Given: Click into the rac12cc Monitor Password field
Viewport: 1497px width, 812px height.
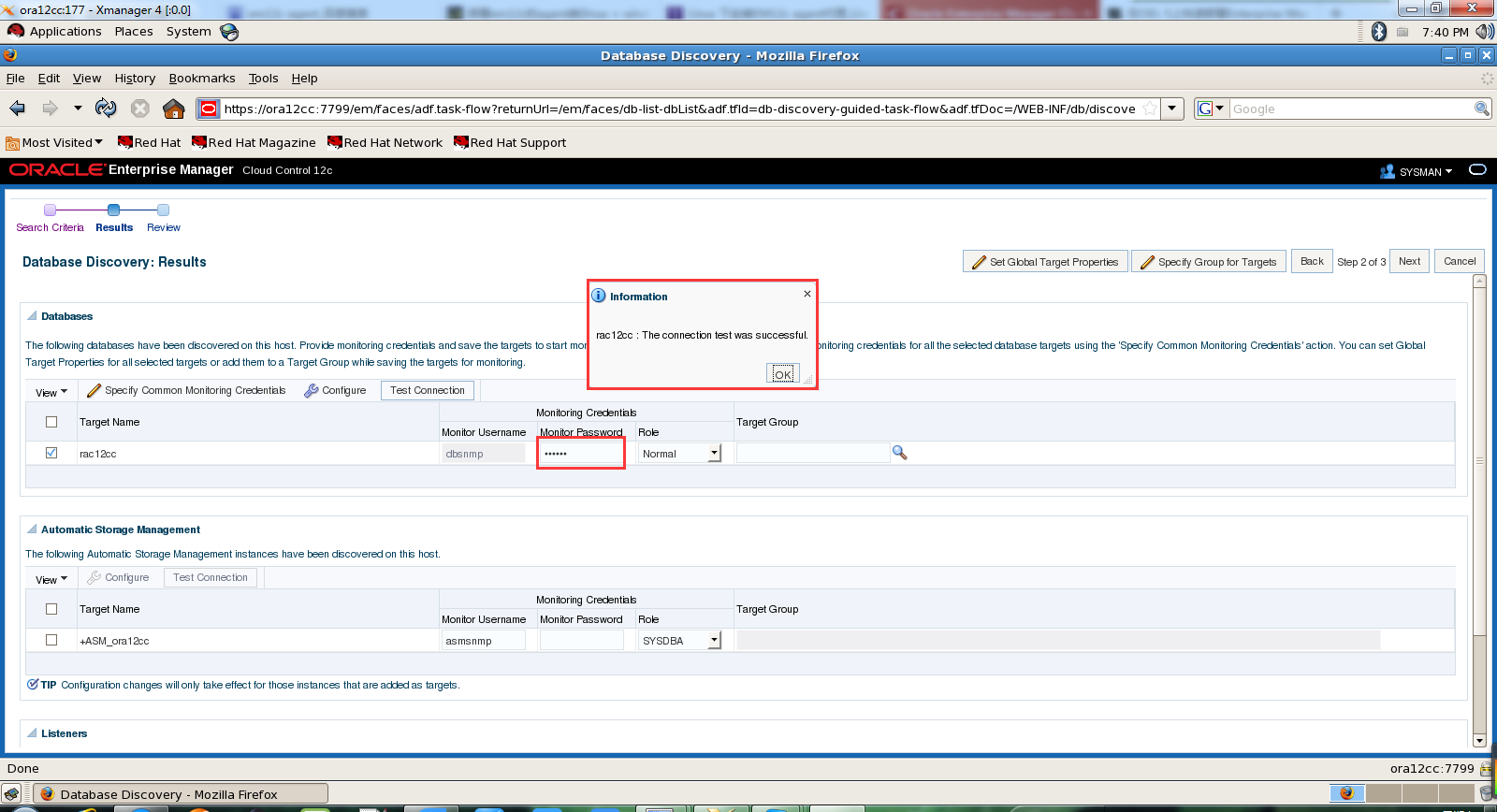Looking at the screenshot, I should (x=581, y=454).
